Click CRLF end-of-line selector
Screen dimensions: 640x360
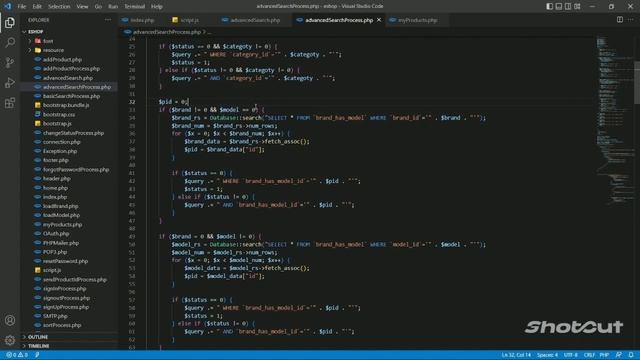click(589, 355)
